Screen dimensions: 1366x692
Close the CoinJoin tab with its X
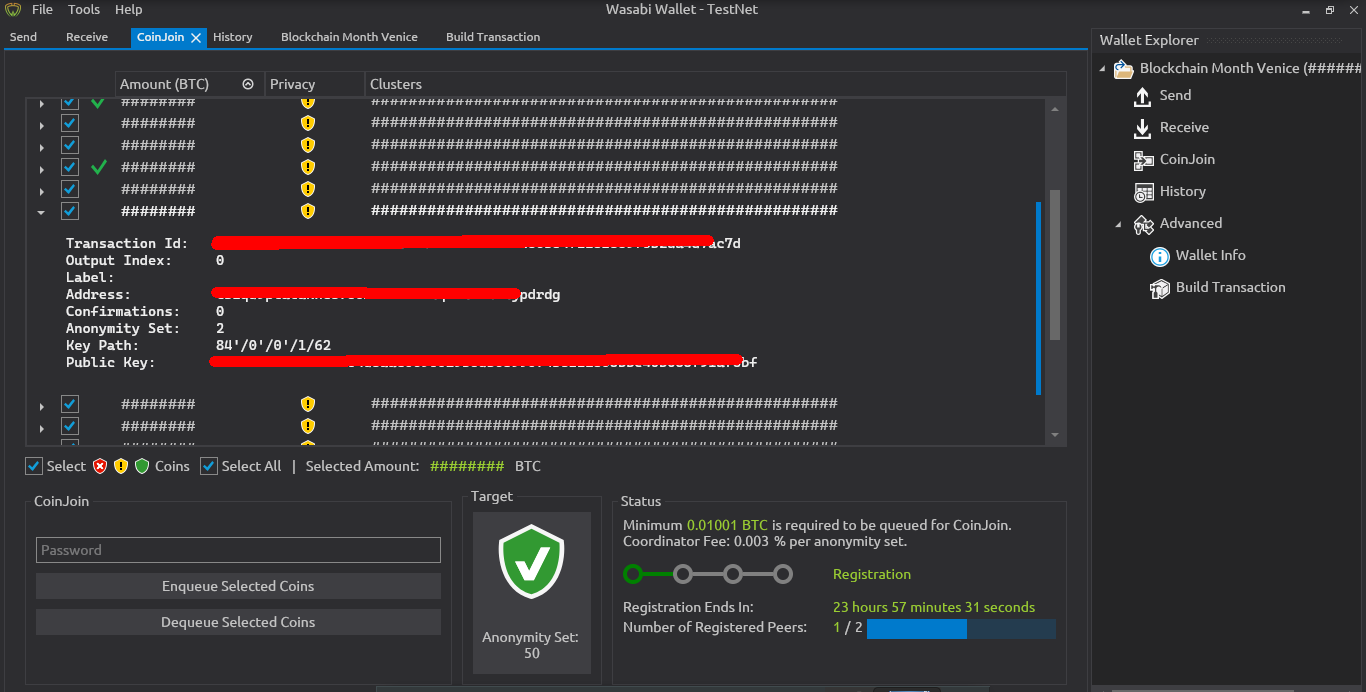pyautogui.click(x=196, y=37)
